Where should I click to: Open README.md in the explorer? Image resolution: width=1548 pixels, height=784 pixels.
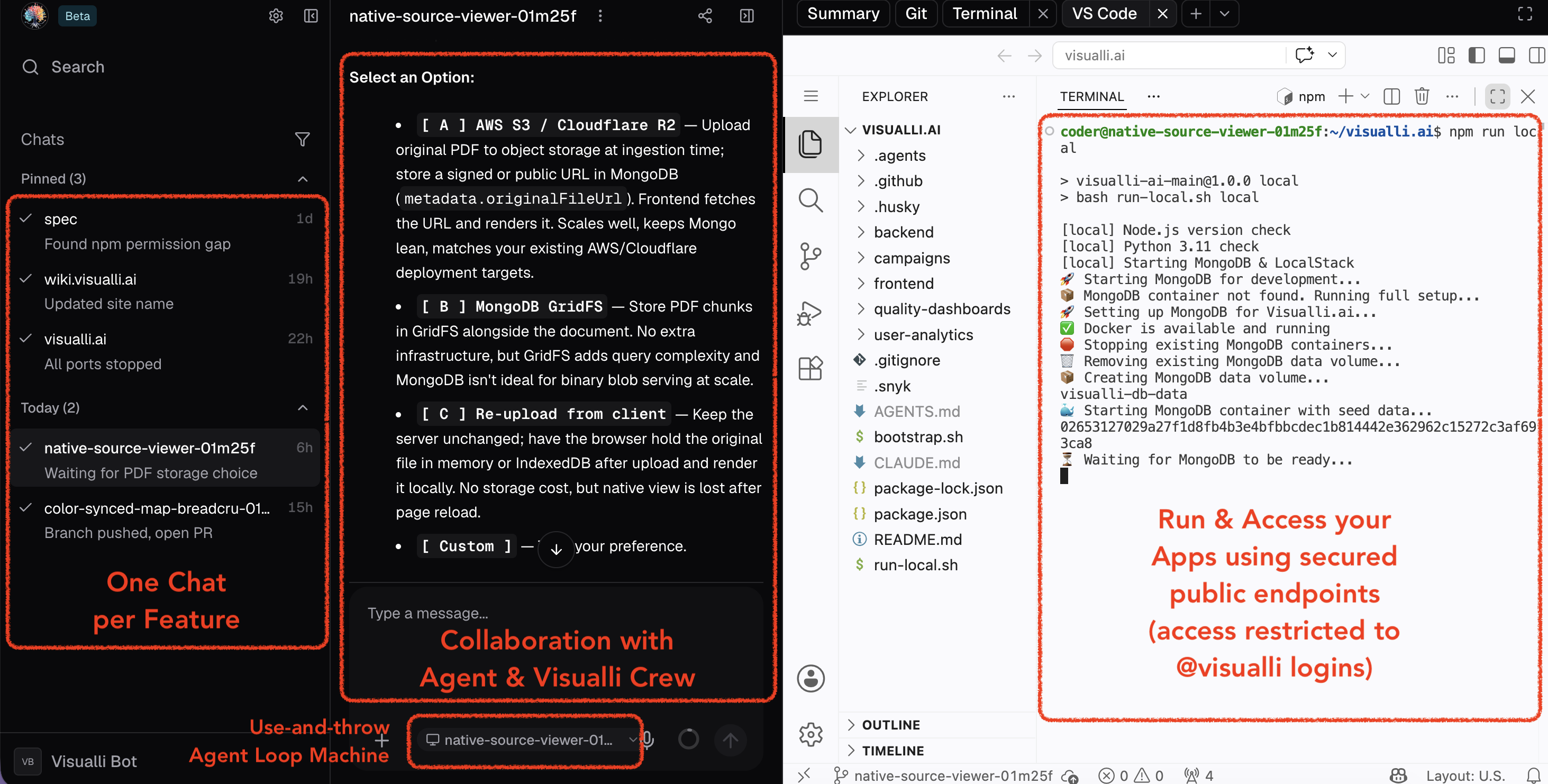[x=917, y=540]
